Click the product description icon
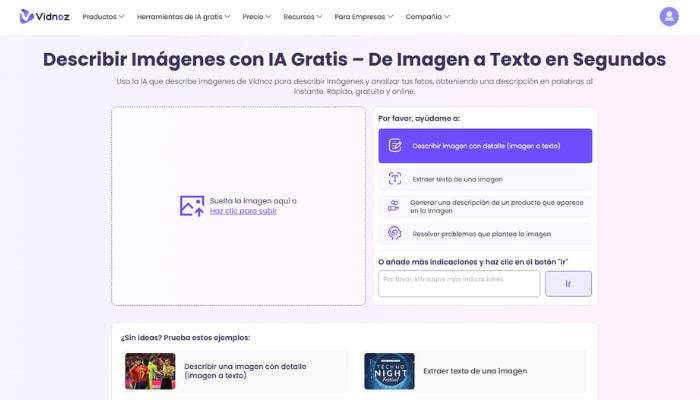This screenshot has height=400, width=700. (x=393, y=206)
